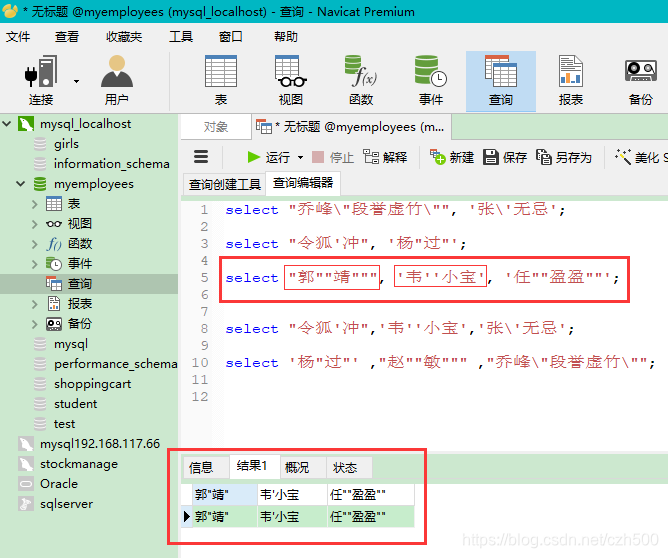
Task: Open the Function (函数) toolbar icon
Action: click(361, 72)
